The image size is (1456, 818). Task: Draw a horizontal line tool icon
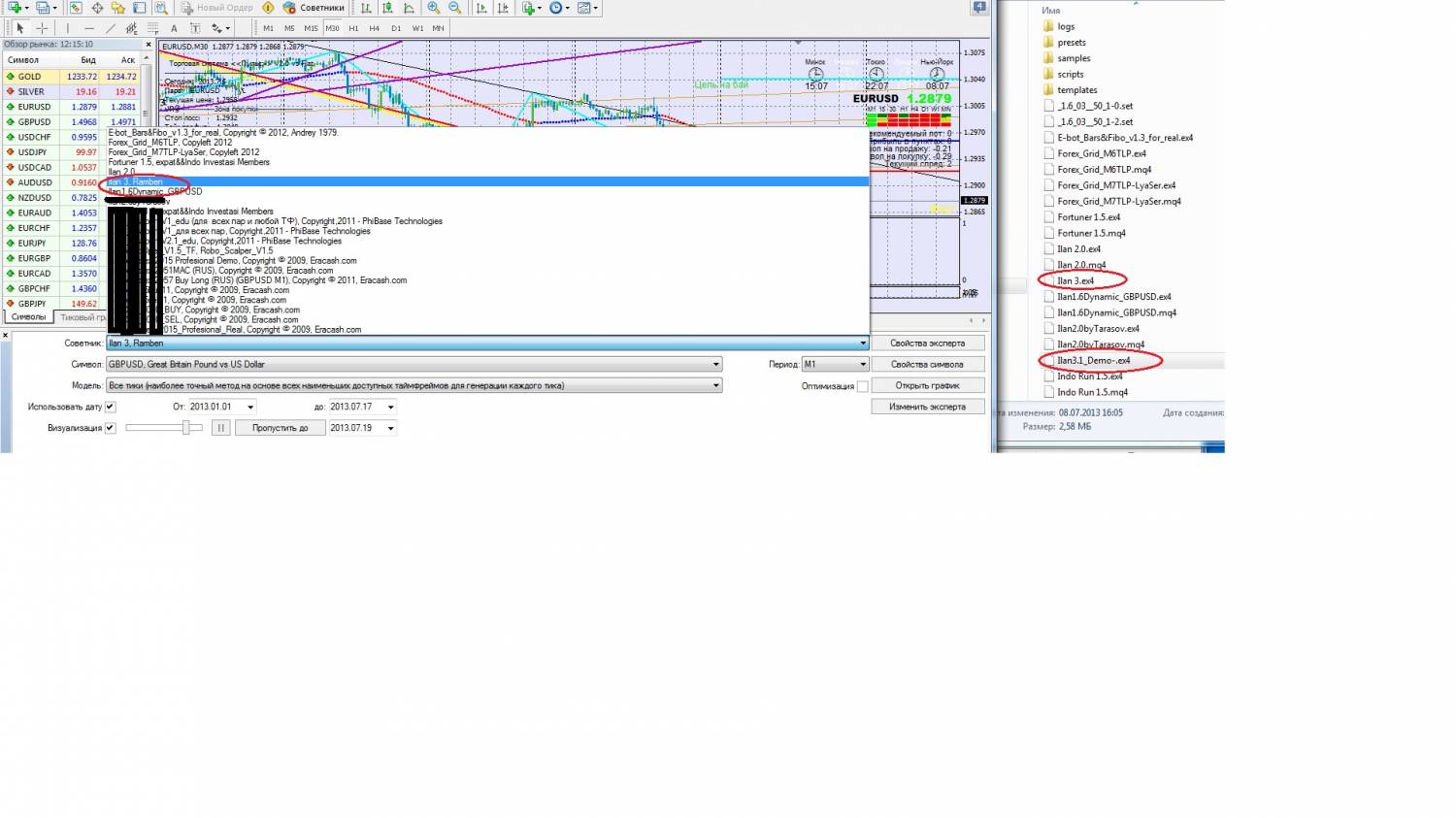pyautogui.click(x=89, y=28)
